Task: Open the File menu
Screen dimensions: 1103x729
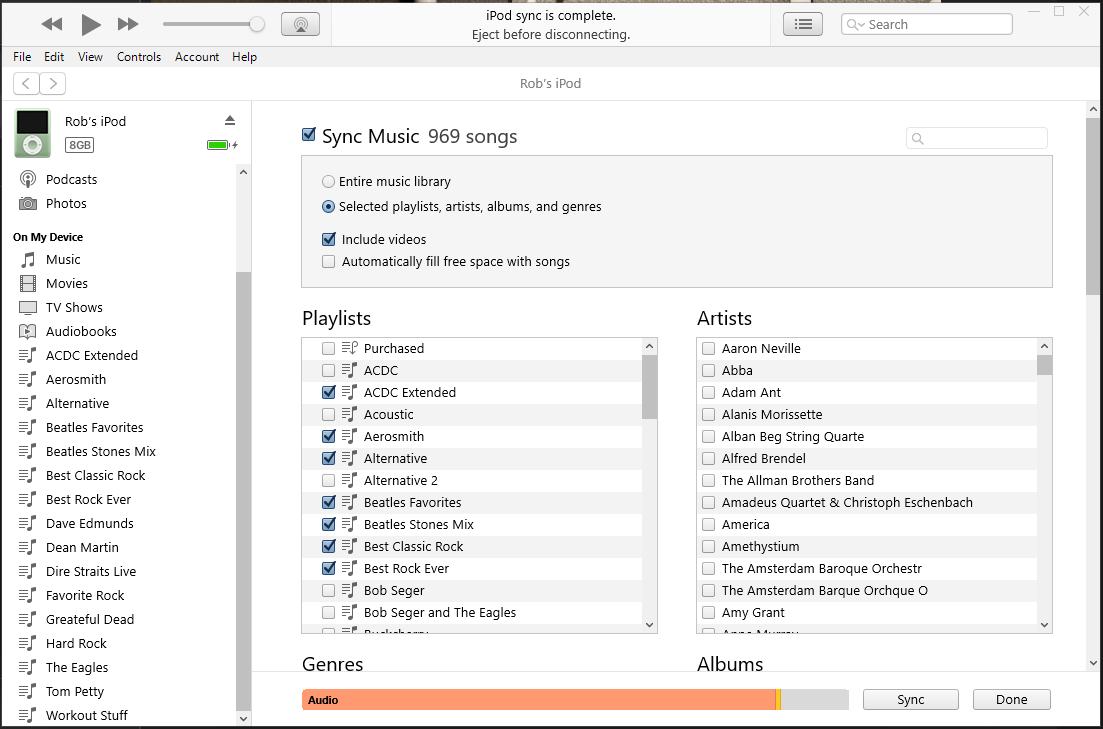Action: (x=22, y=57)
